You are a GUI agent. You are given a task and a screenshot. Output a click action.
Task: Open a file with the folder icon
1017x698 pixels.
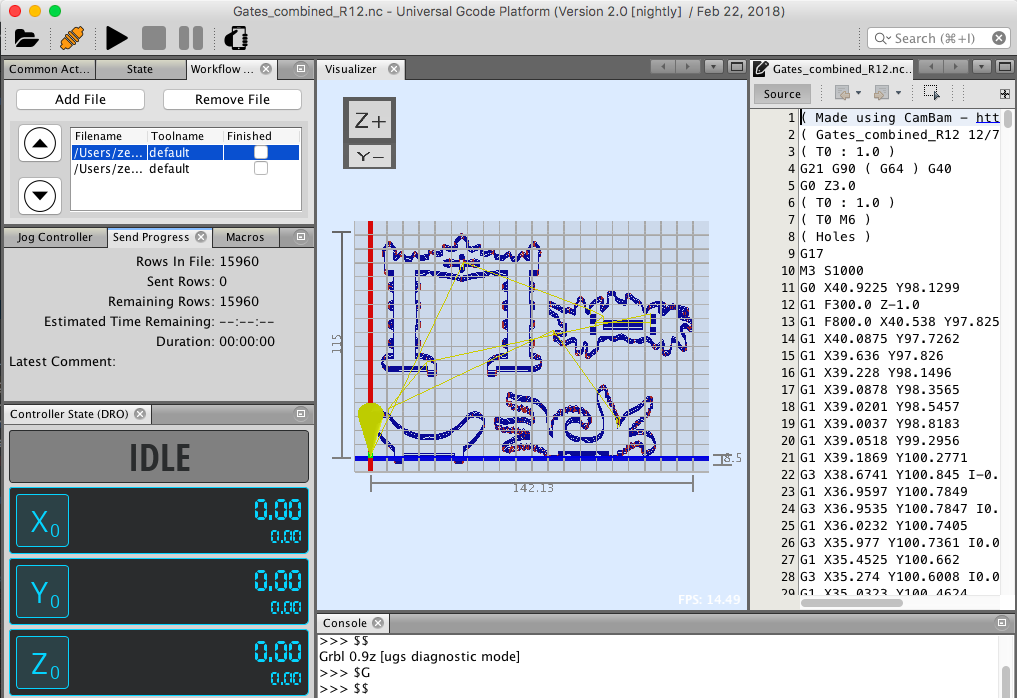[x=27, y=38]
